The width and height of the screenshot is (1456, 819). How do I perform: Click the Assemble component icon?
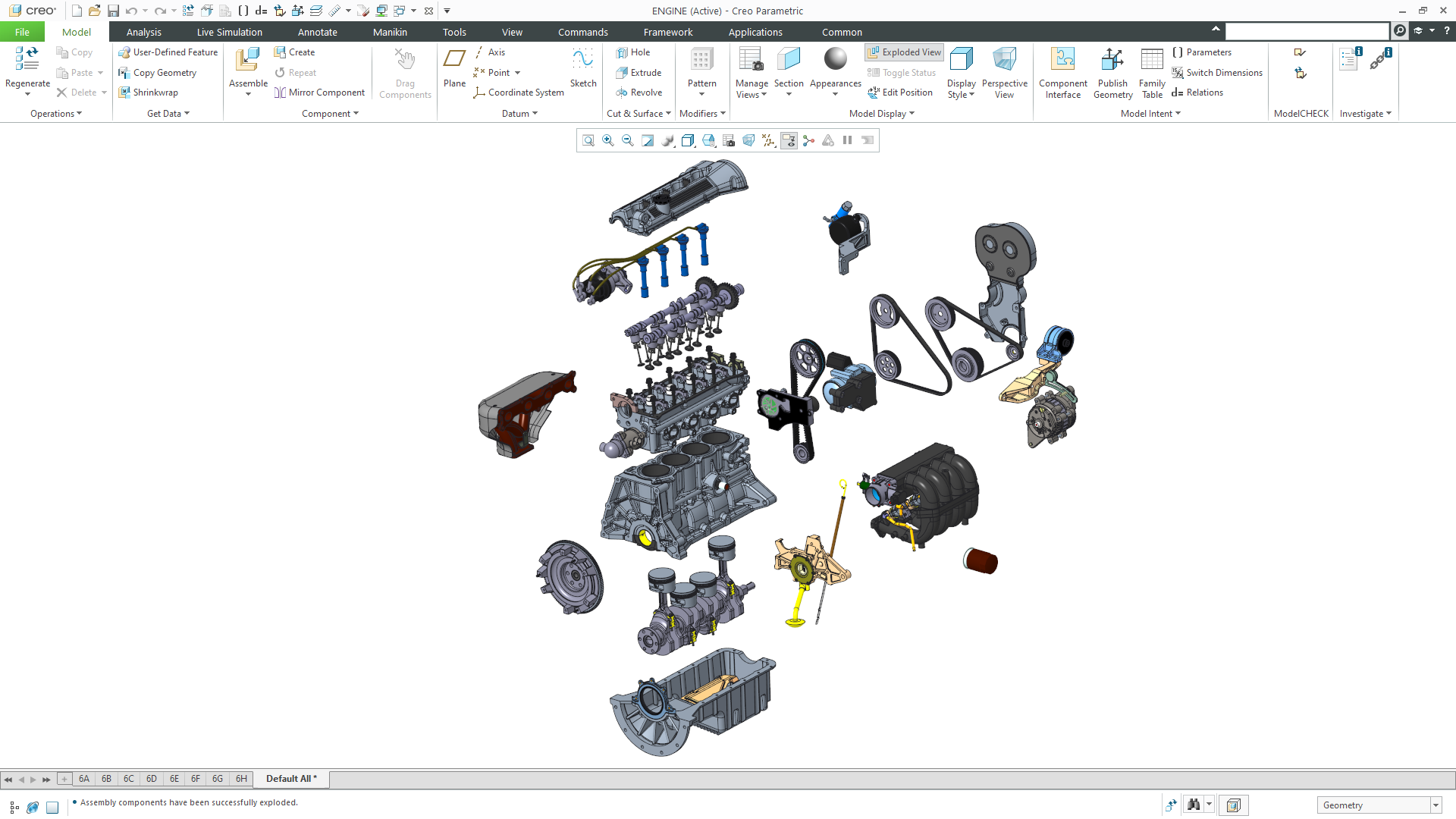point(248,61)
